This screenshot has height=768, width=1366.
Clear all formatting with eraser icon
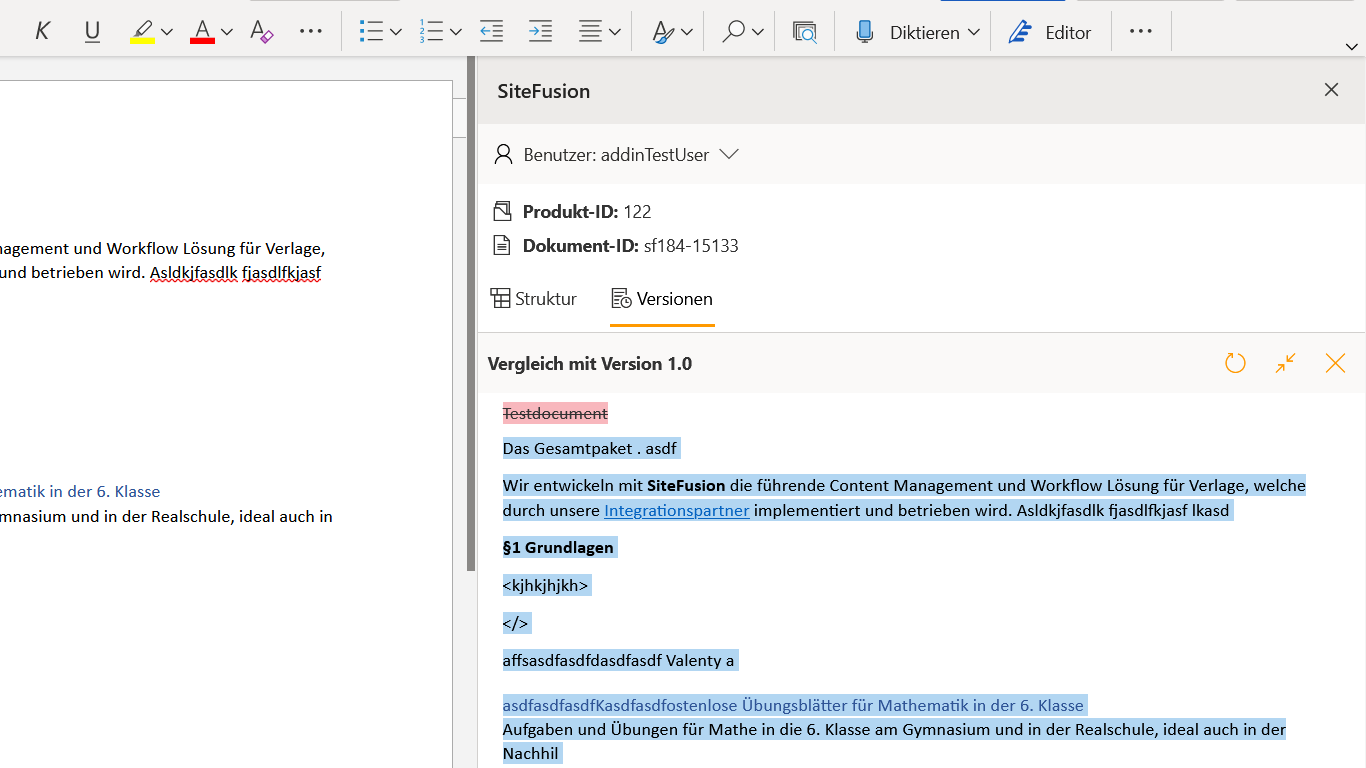[262, 32]
